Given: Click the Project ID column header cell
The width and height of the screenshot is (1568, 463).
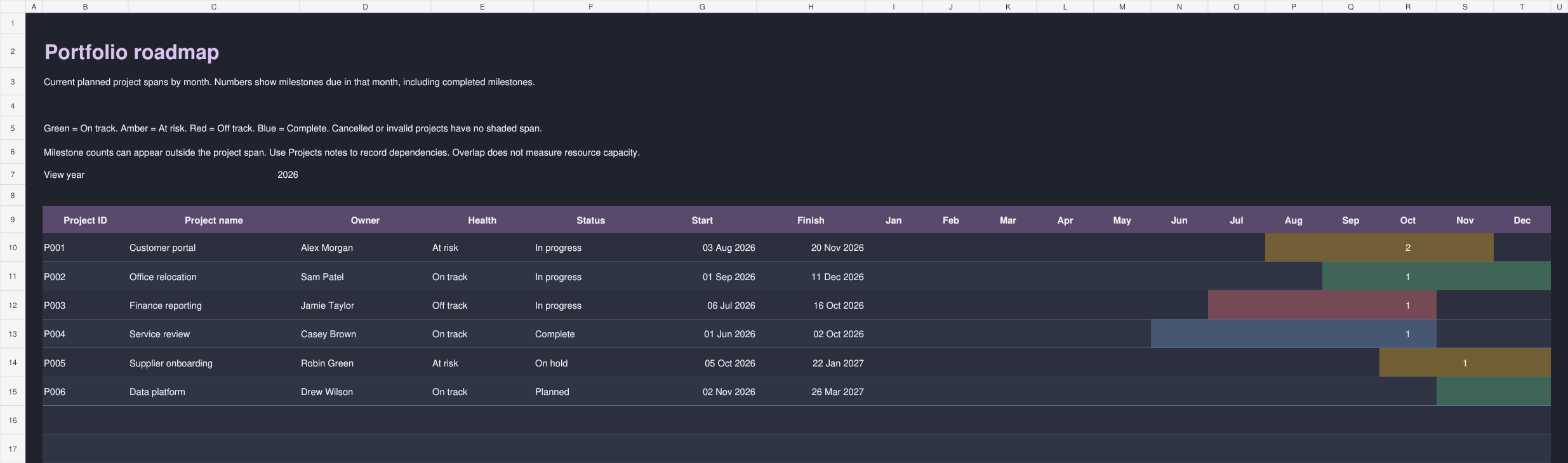Looking at the screenshot, I should coord(85,220).
